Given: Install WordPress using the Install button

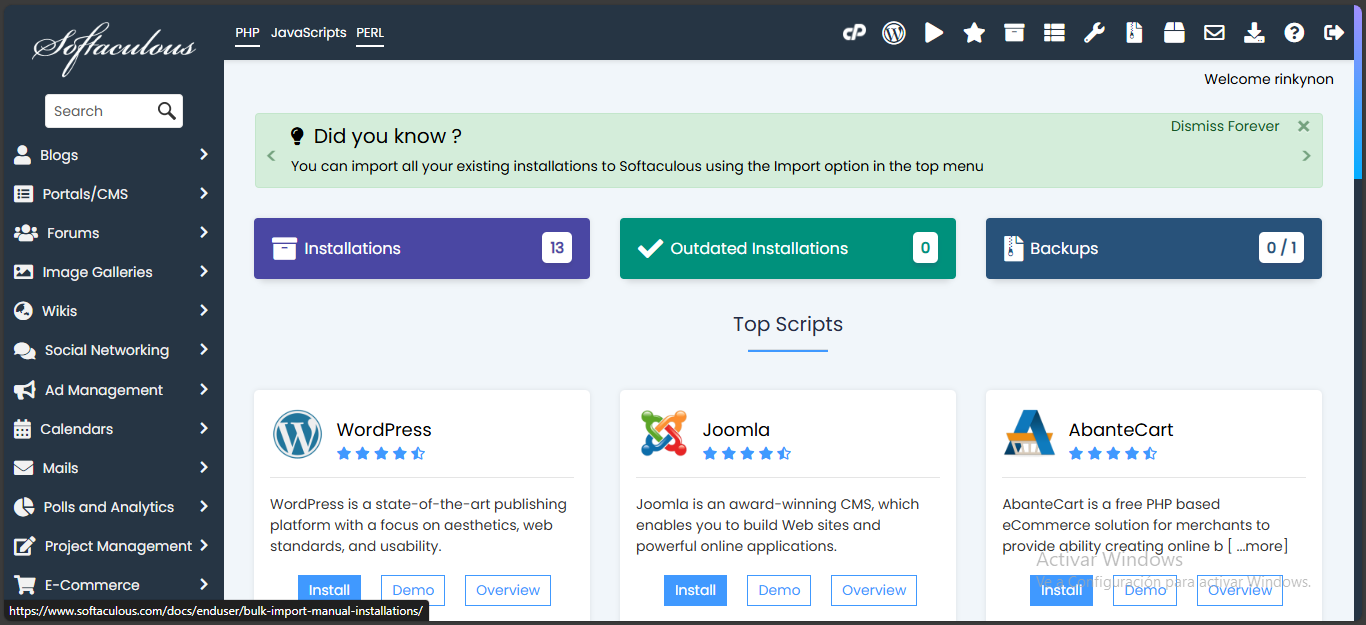Looking at the screenshot, I should coord(329,590).
